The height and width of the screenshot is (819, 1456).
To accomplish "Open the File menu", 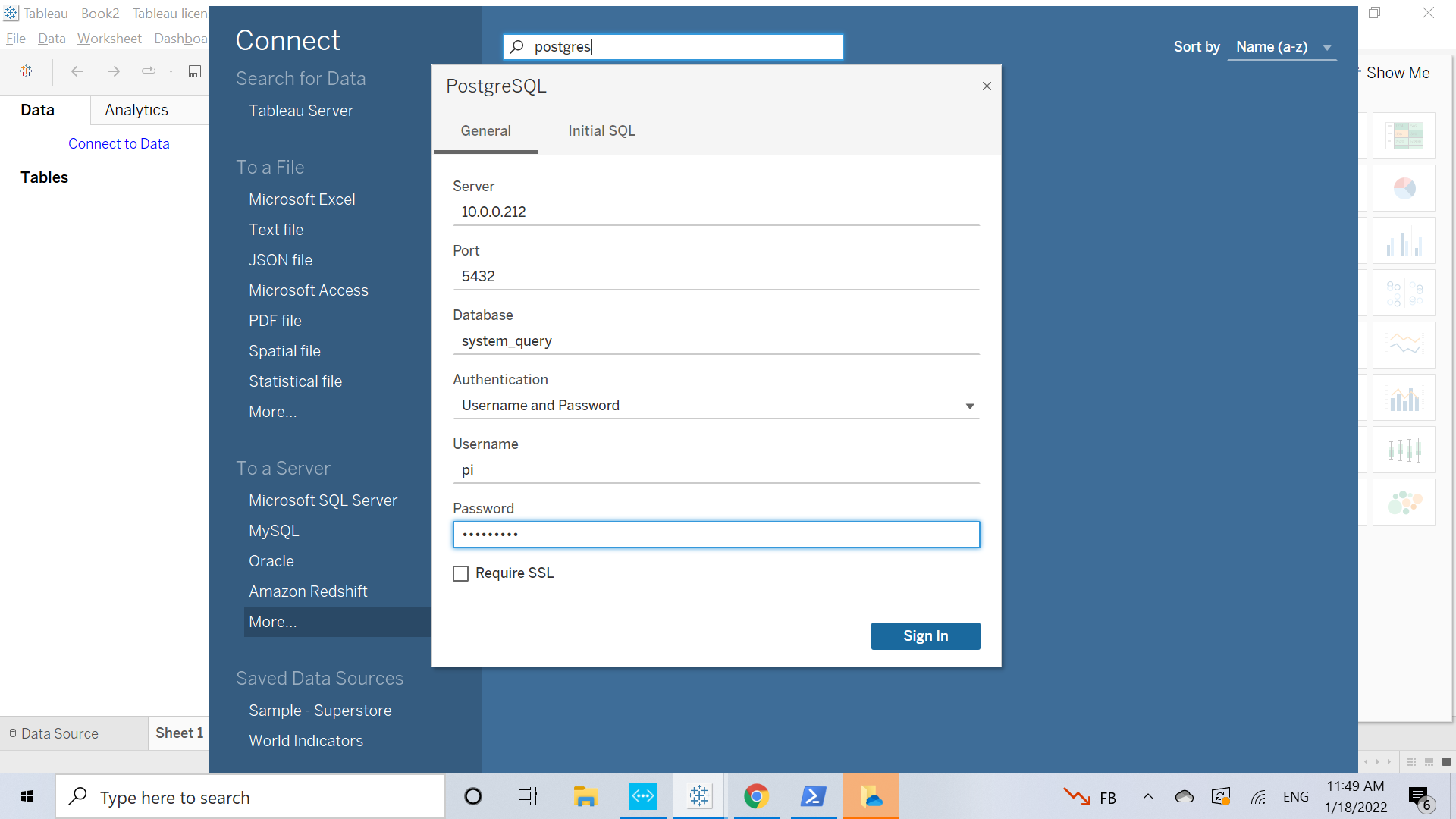I will point(15,39).
